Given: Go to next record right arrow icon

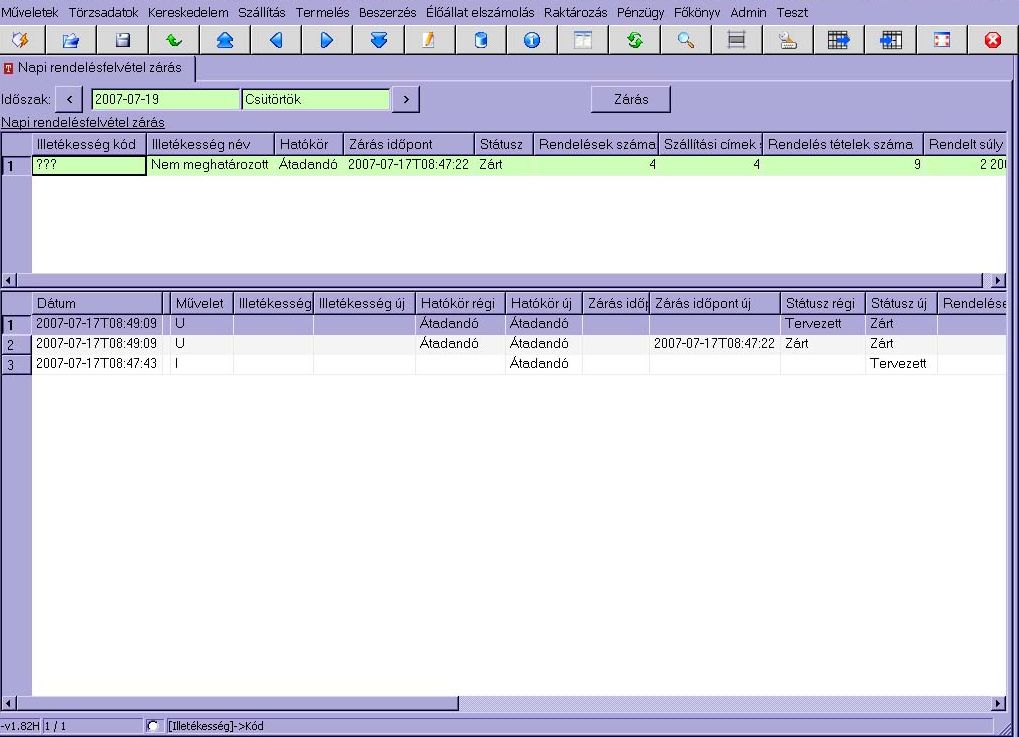Looking at the screenshot, I should 327,40.
